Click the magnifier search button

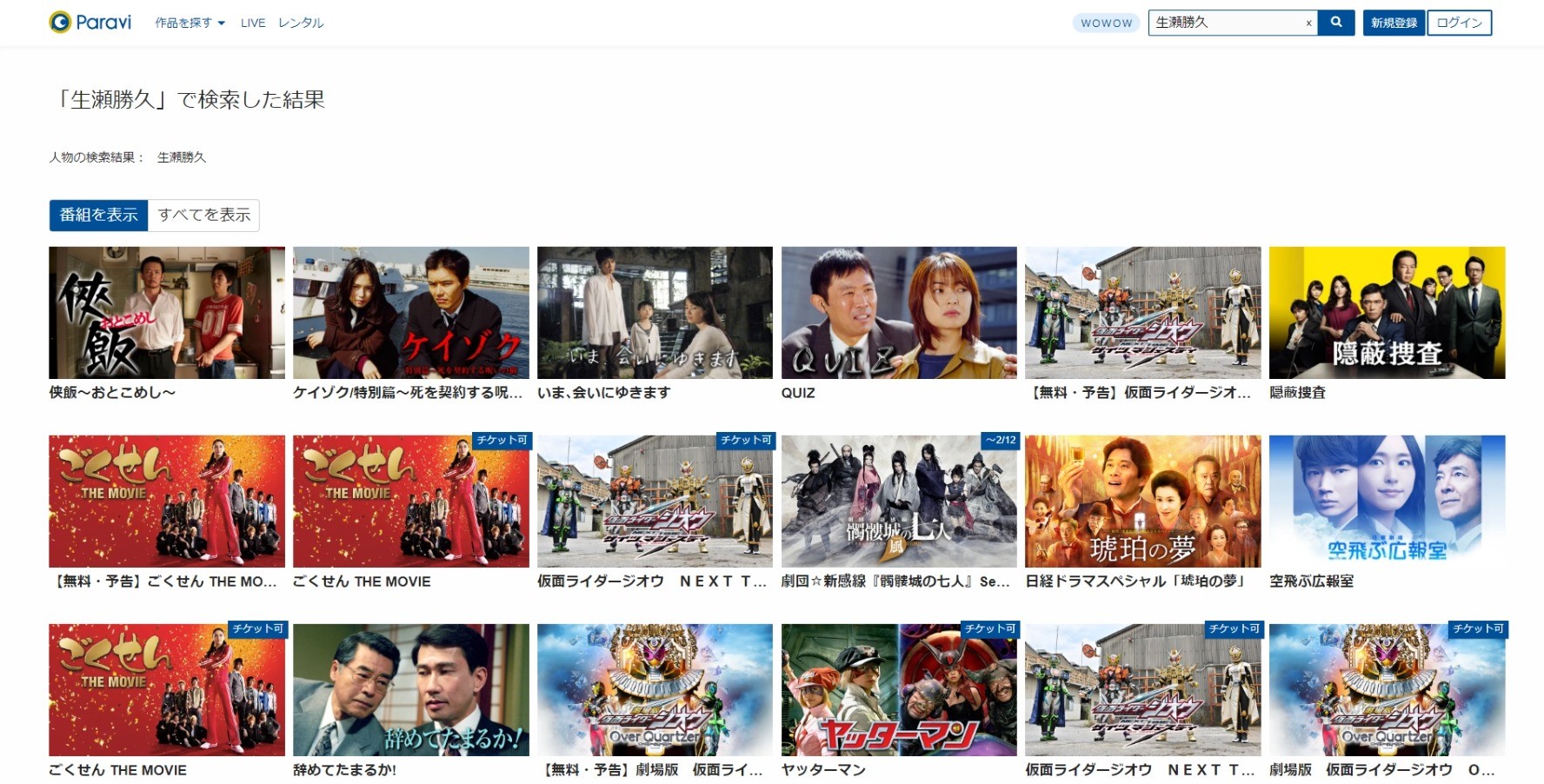pyautogui.click(x=1336, y=23)
